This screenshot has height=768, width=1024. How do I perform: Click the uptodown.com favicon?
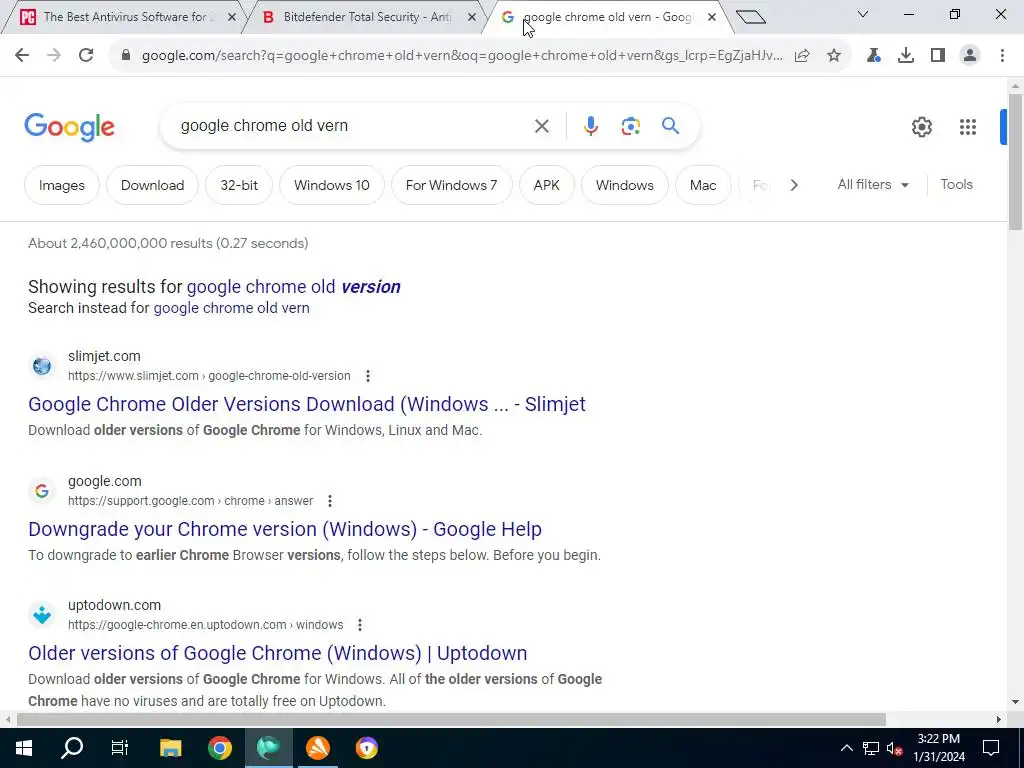pyautogui.click(x=42, y=615)
